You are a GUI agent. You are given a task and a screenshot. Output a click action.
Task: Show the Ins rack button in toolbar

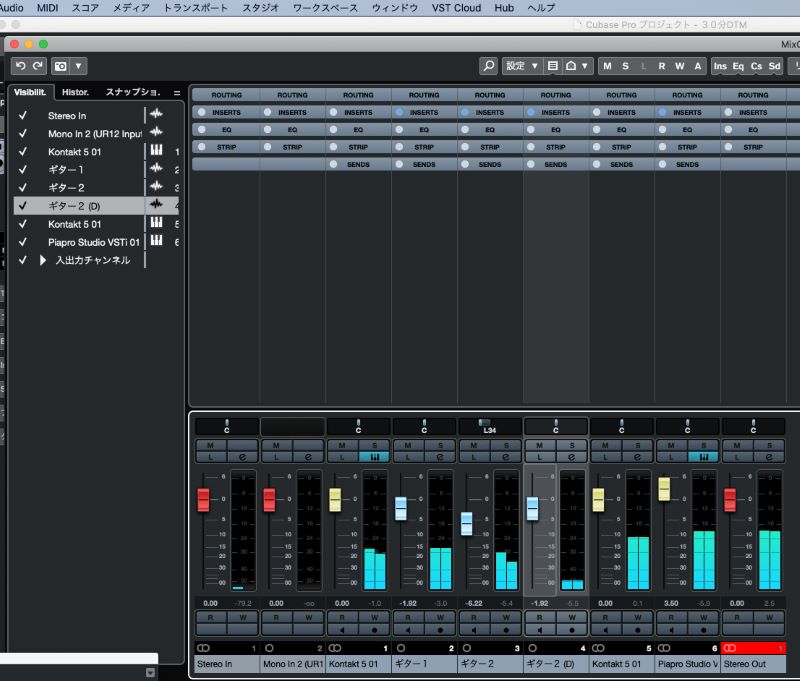pos(720,66)
